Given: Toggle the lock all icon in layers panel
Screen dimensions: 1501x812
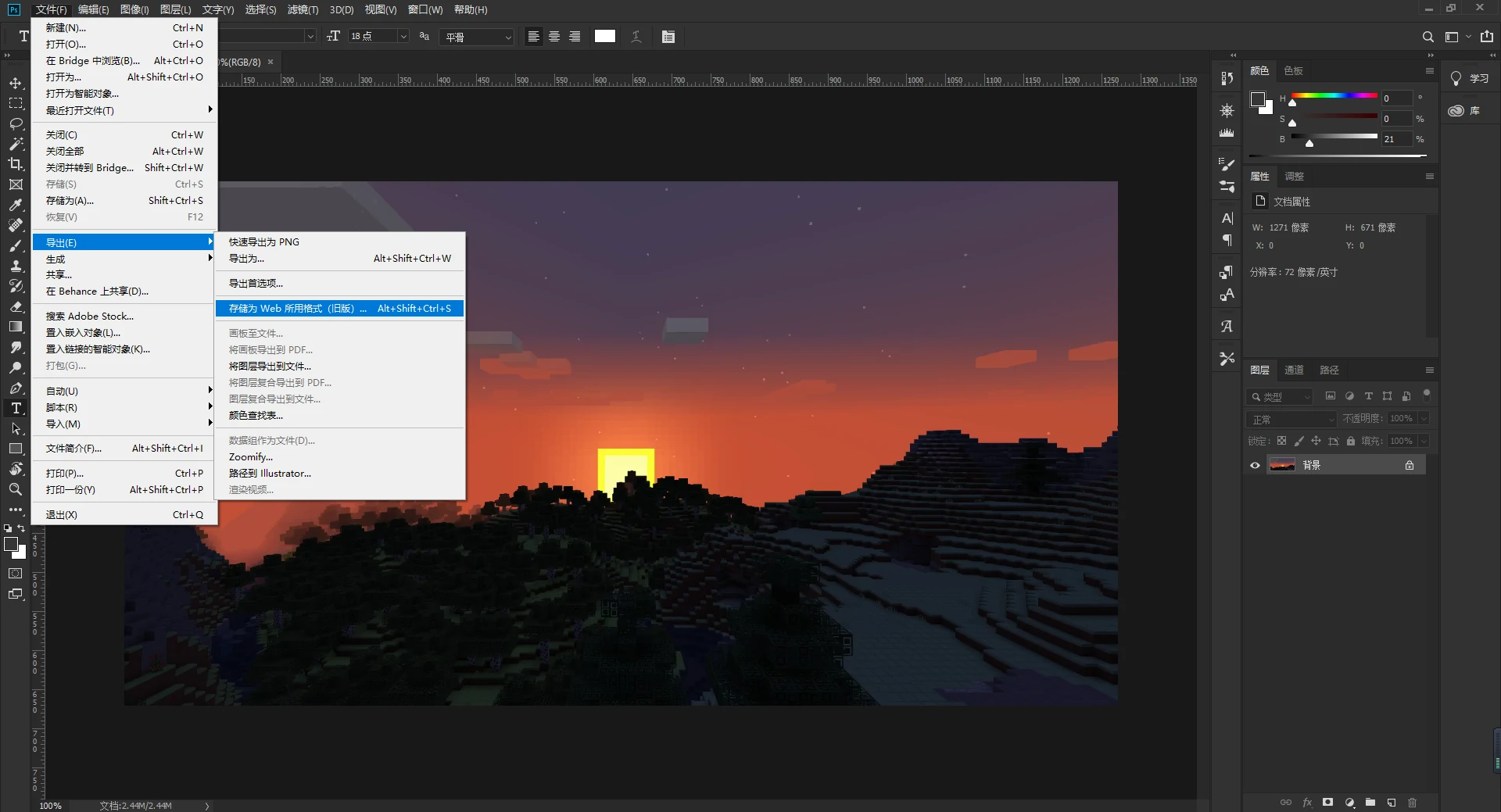Looking at the screenshot, I should point(1351,442).
